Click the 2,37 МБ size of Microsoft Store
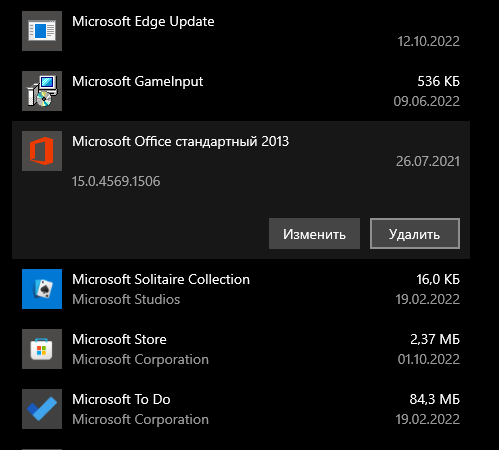Viewport: 499px width, 450px height. [x=435, y=339]
